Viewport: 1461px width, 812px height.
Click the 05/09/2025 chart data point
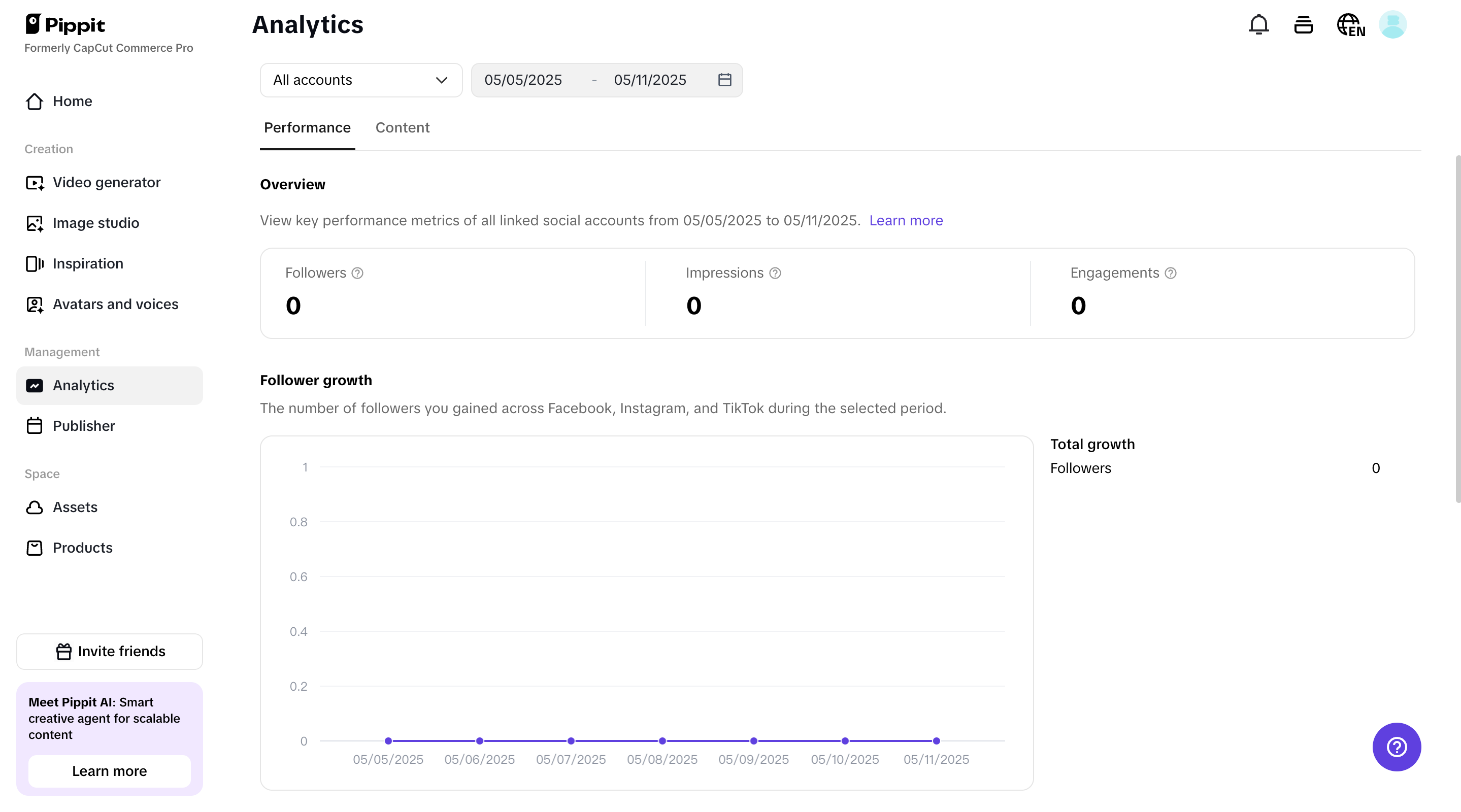(753, 740)
